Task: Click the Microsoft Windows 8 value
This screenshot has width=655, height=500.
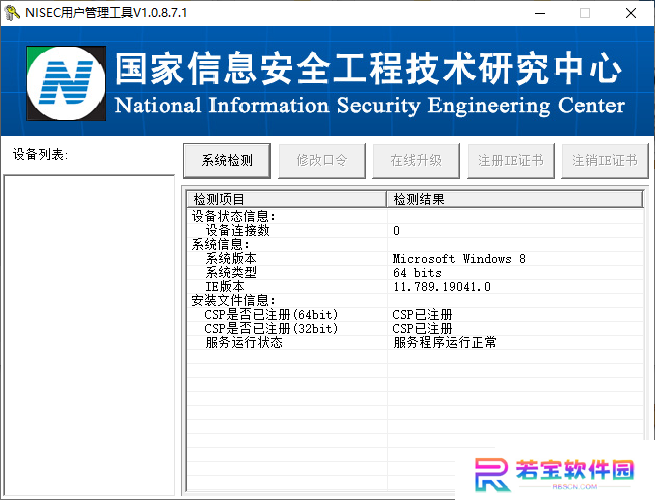Action: [459, 259]
